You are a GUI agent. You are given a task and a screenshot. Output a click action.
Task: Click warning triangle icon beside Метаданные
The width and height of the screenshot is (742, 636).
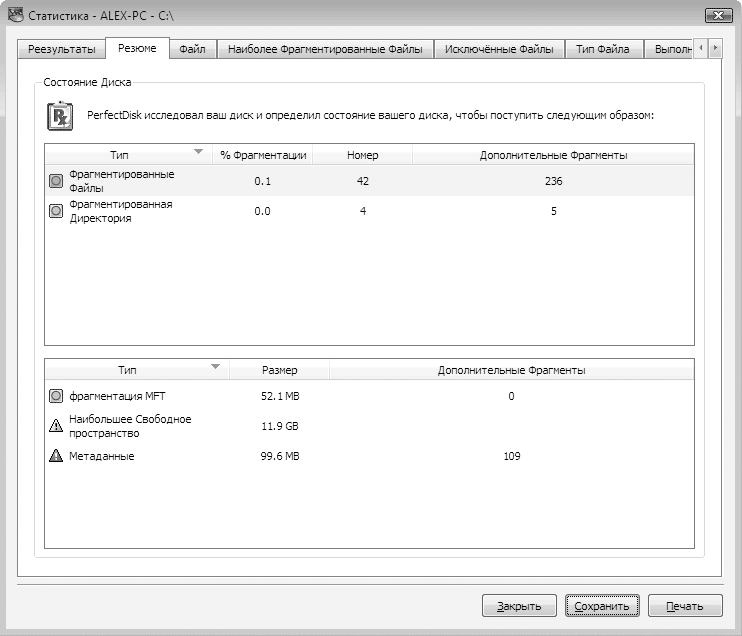click(x=56, y=456)
